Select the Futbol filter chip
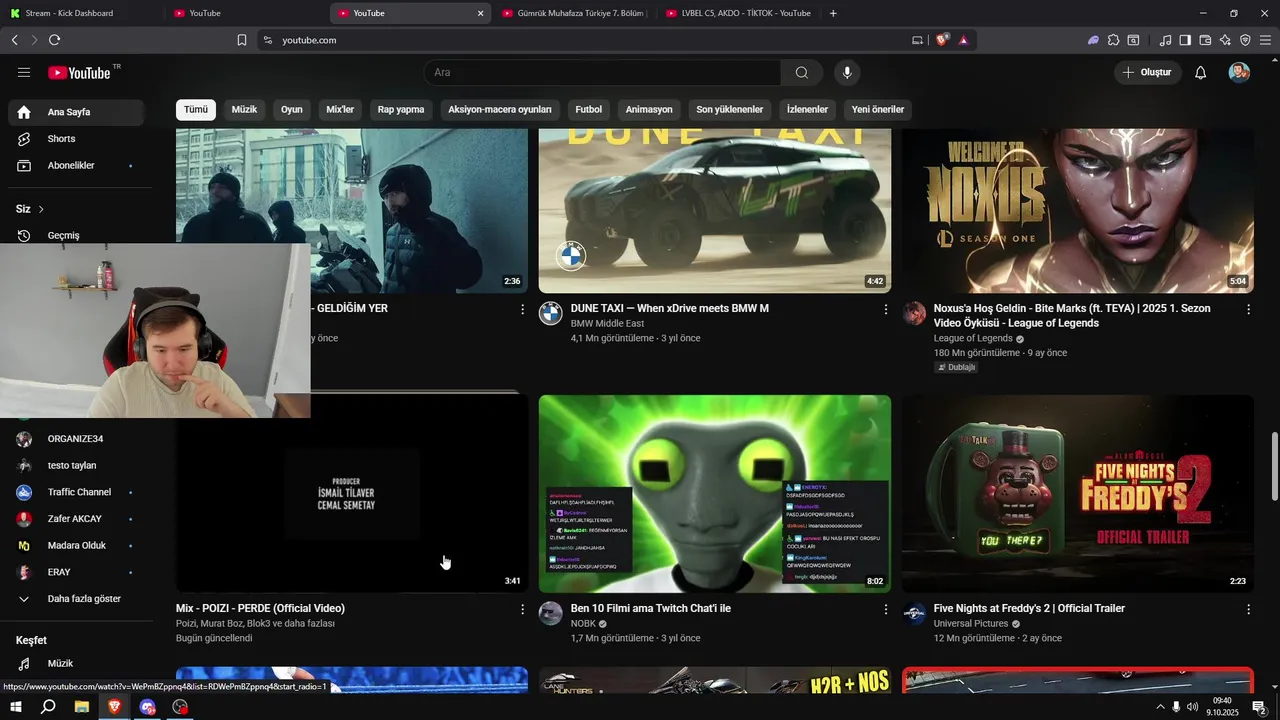The image size is (1280, 720). click(589, 110)
